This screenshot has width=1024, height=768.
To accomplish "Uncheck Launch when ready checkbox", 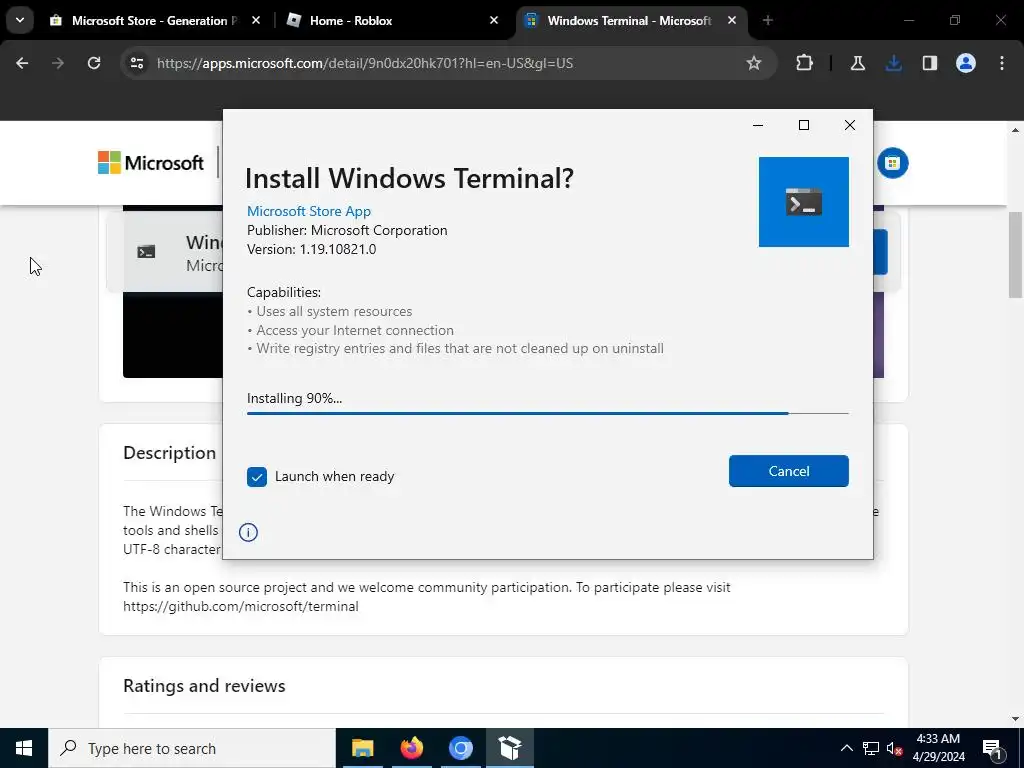I will 257,477.
